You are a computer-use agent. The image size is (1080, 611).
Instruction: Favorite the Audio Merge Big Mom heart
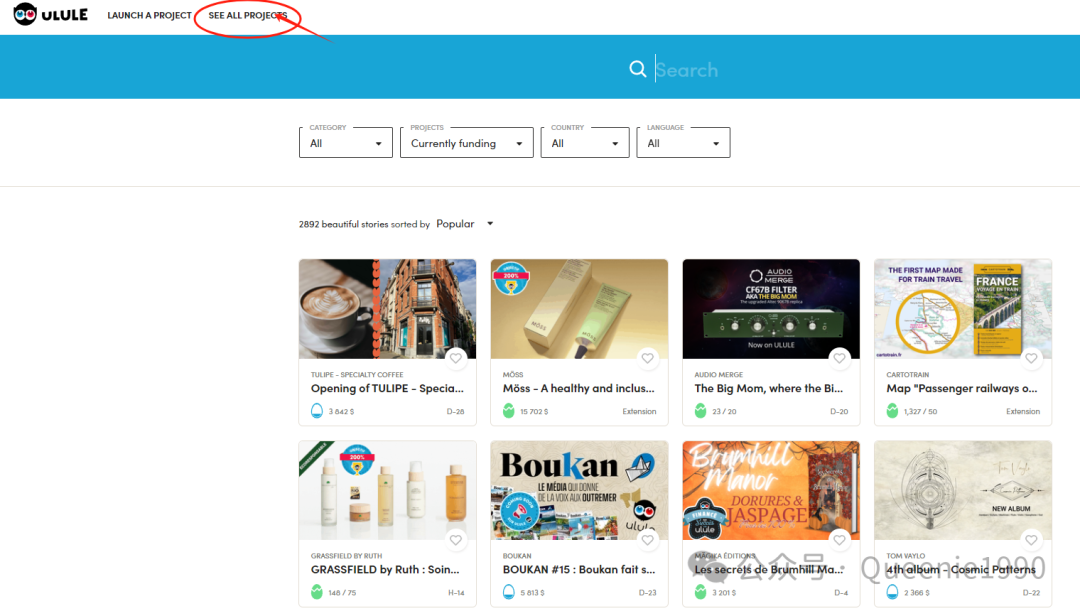pos(840,358)
